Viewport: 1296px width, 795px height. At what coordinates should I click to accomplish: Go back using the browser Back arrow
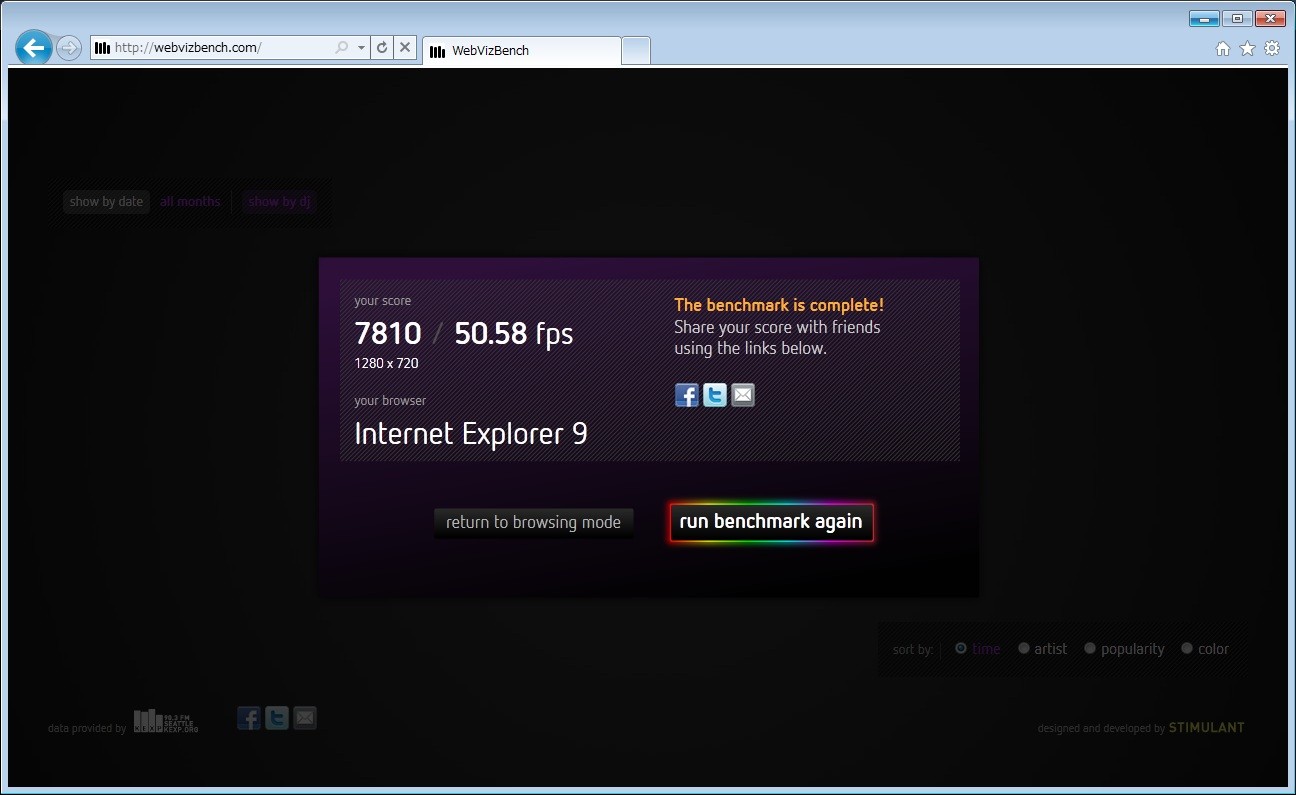[34, 47]
